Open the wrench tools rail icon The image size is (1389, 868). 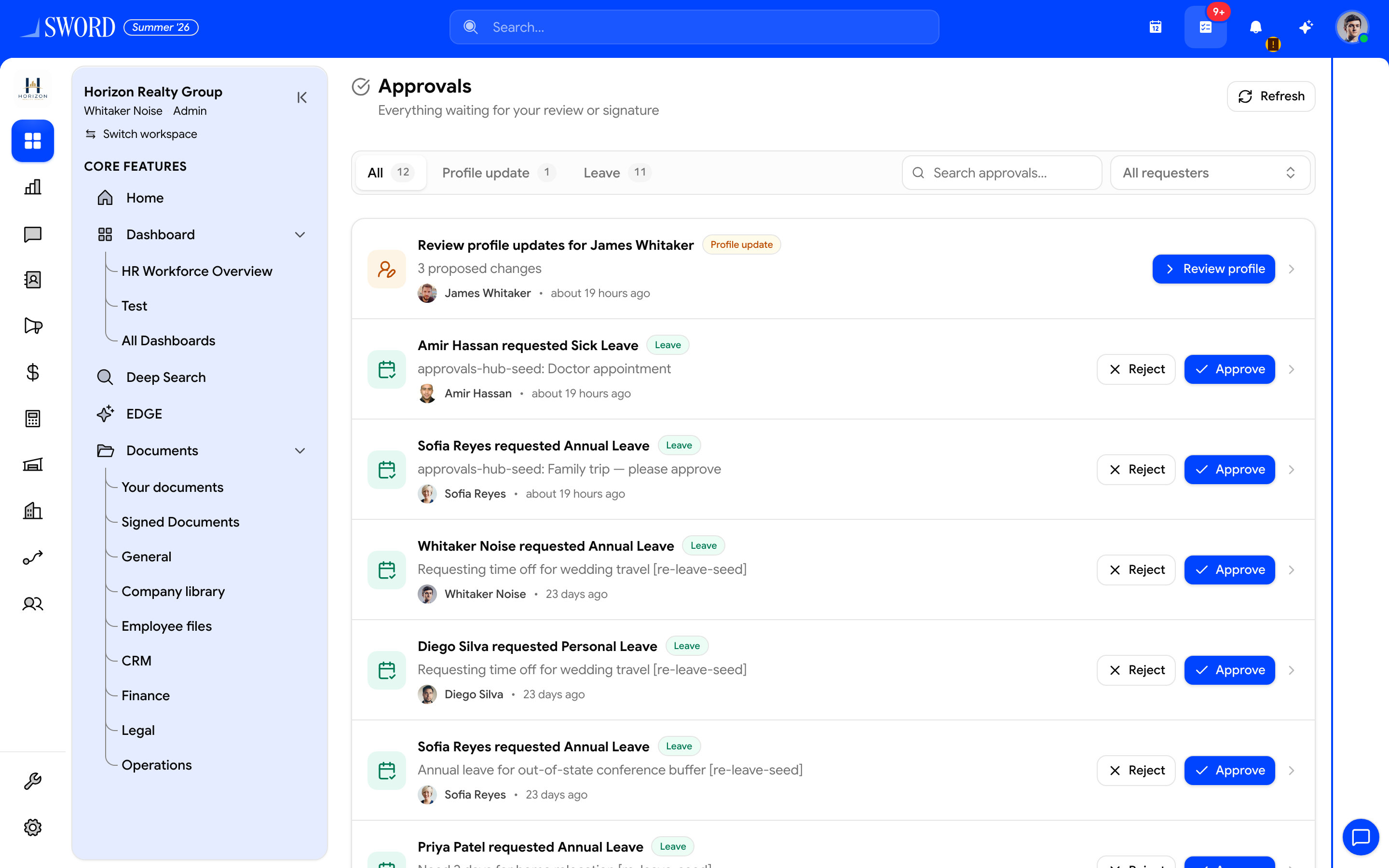point(33,781)
